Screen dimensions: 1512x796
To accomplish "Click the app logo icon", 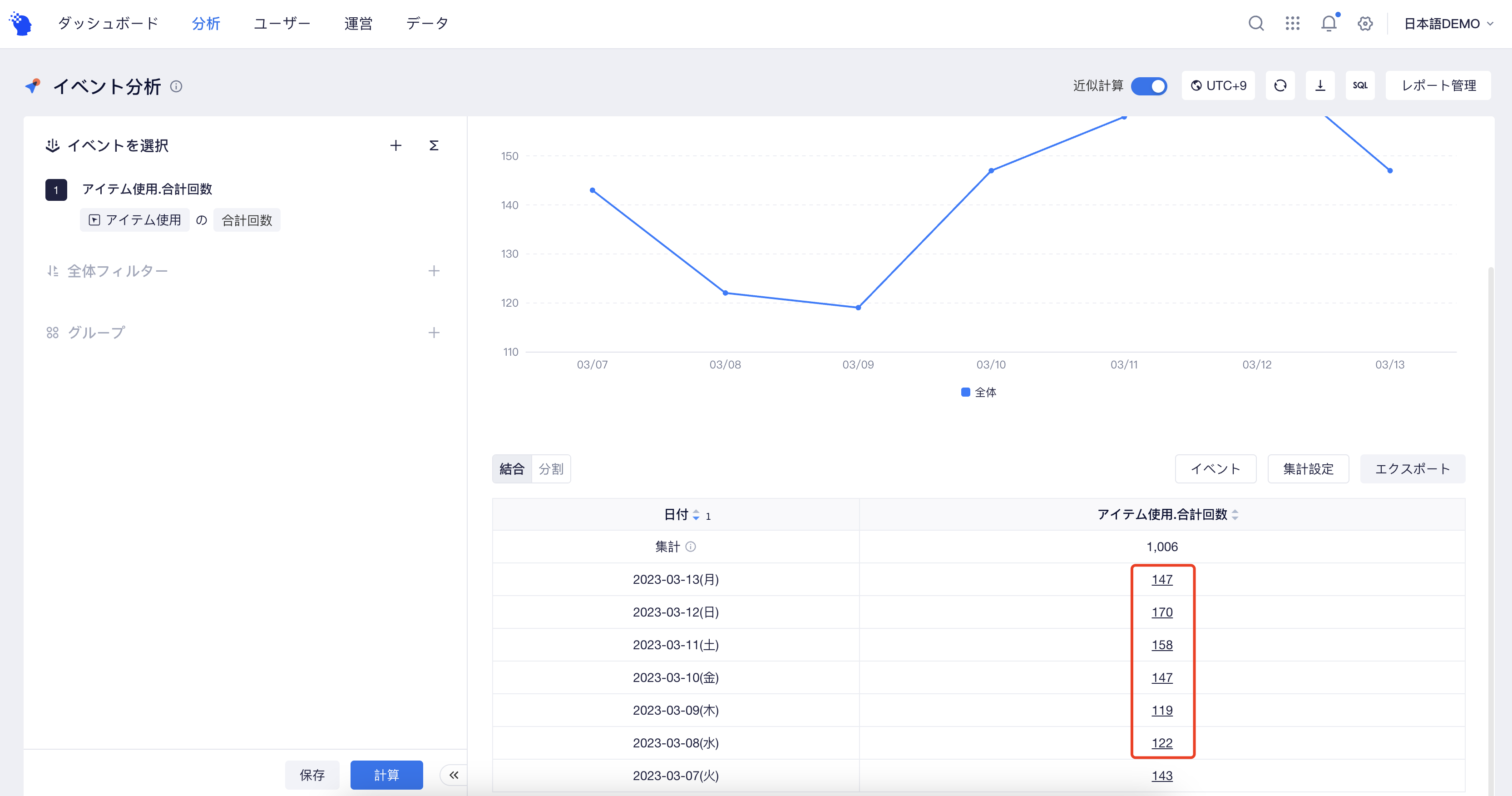I will (21, 24).
